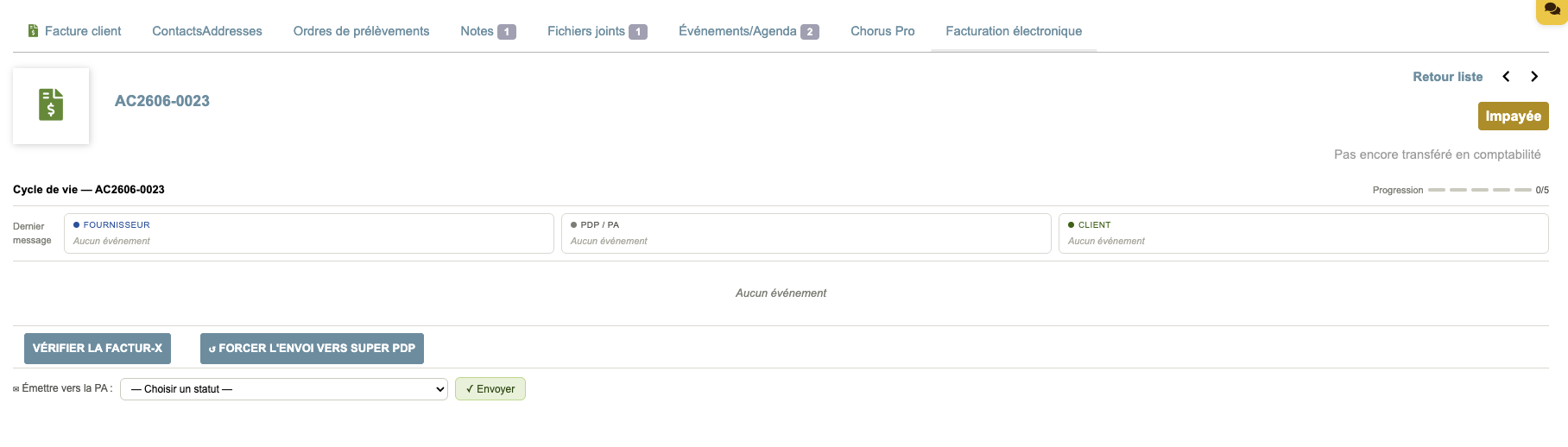Open the Choisir un statut dropdown

284,389
